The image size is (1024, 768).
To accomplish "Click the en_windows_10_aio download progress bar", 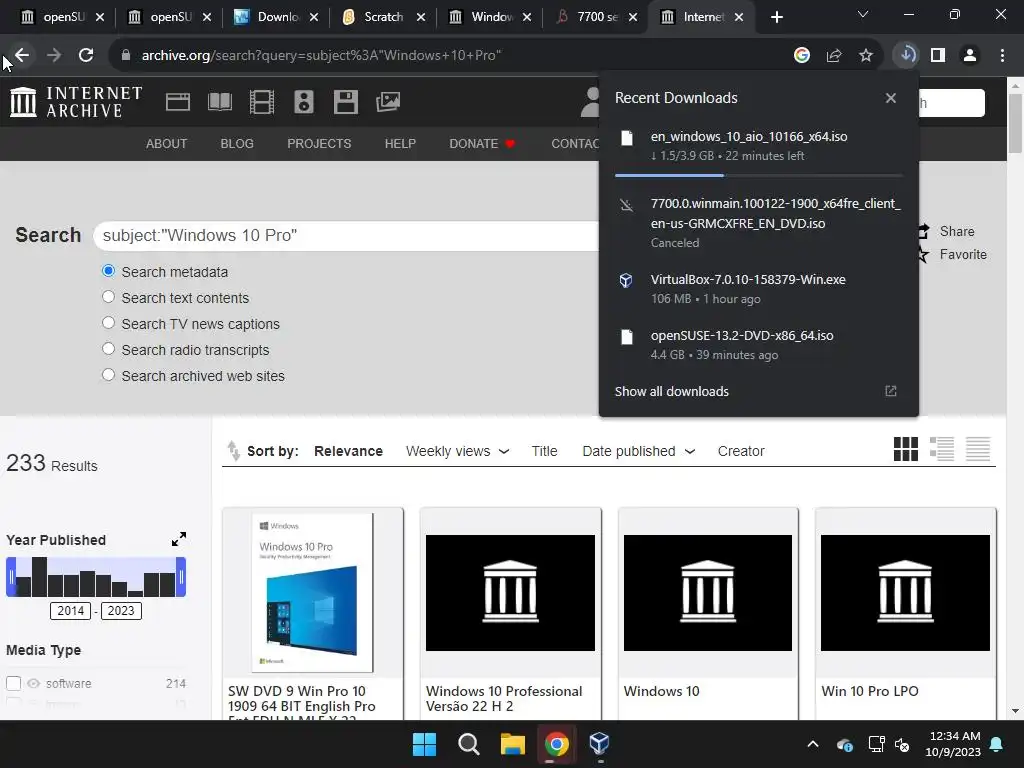I will [758, 176].
